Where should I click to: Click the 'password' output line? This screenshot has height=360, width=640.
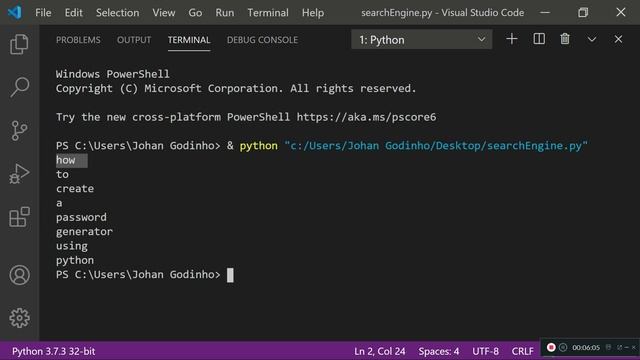81,217
